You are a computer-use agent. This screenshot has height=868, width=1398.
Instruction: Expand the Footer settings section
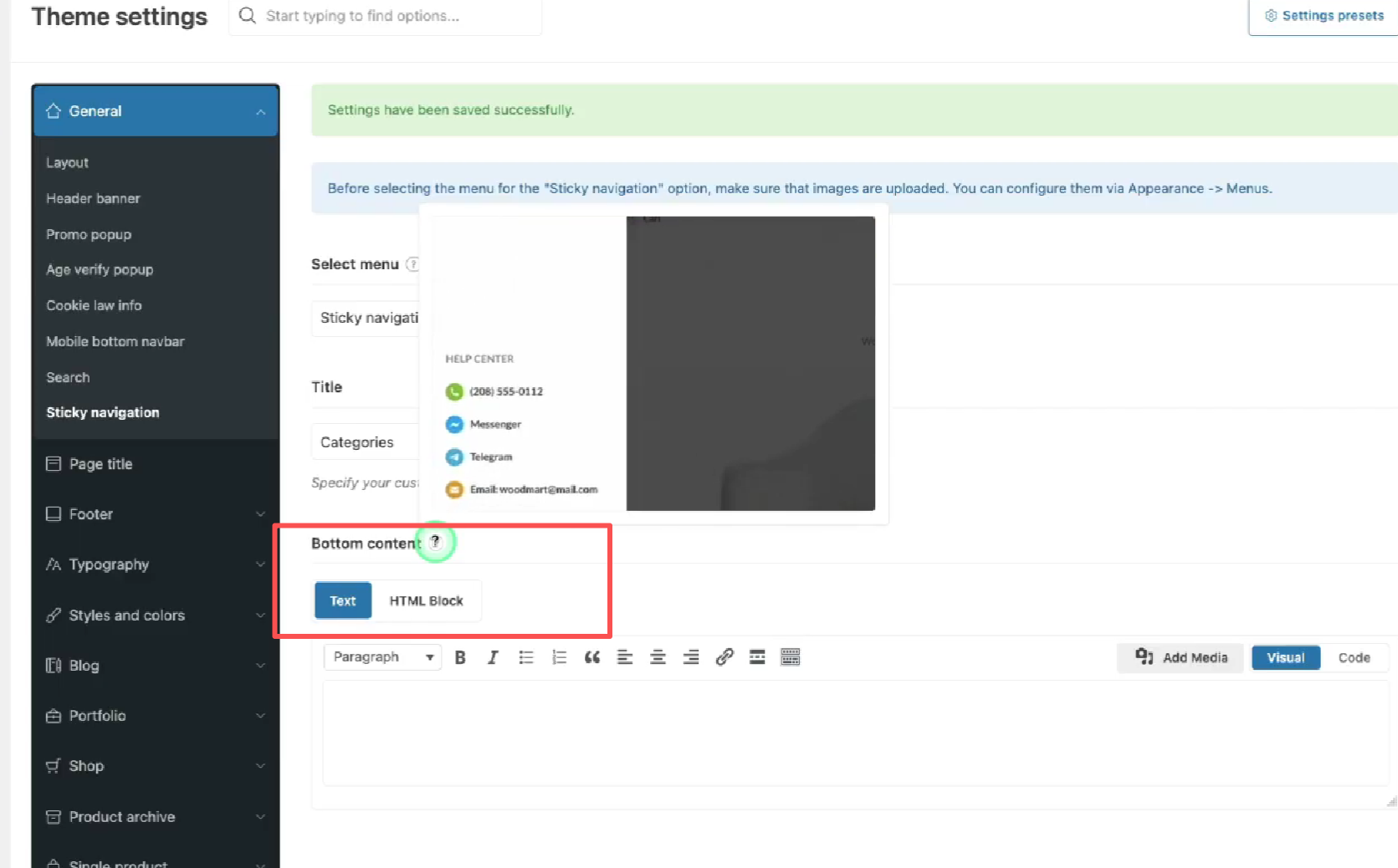[x=90, y=513]
